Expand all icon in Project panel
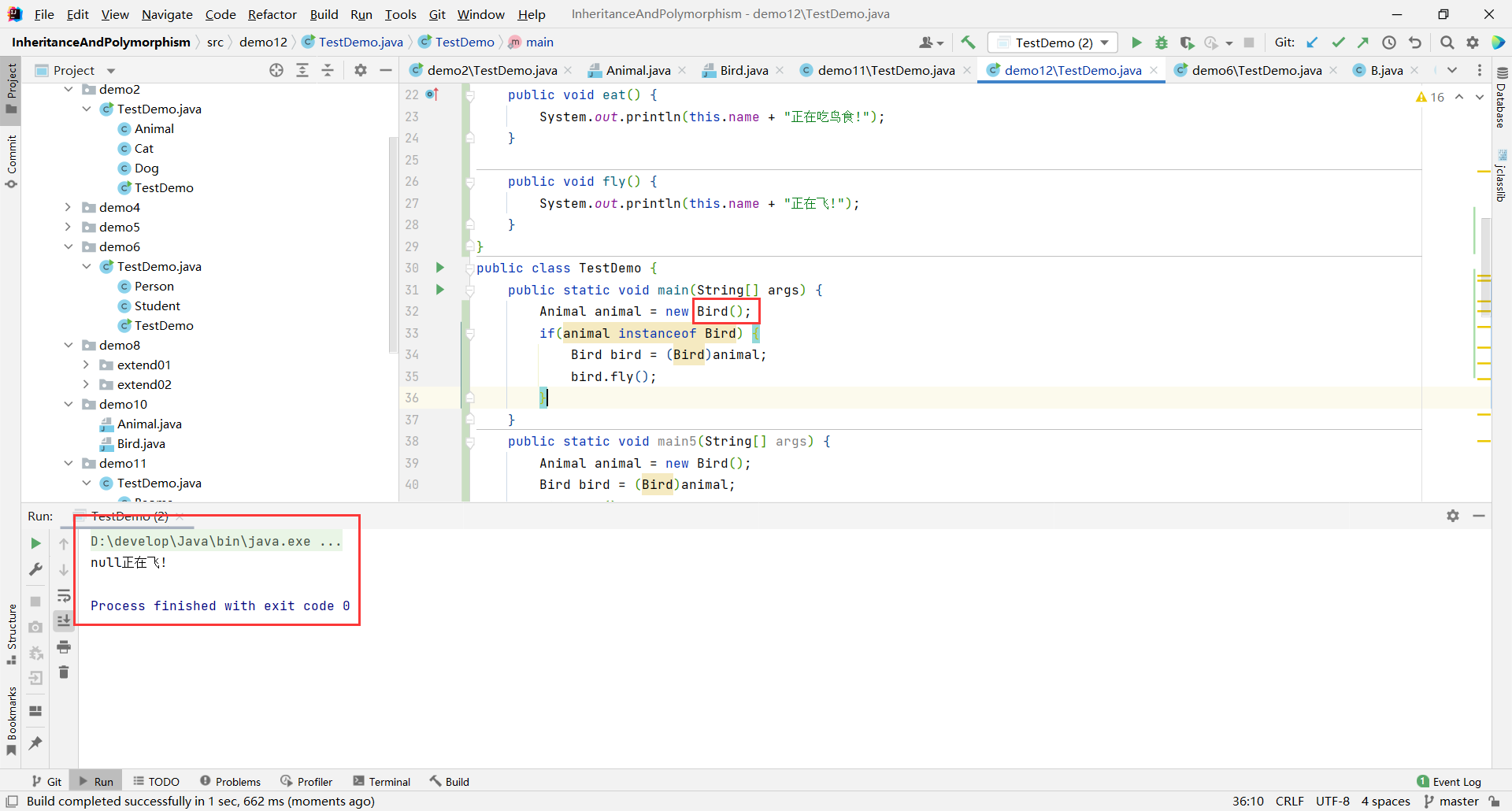This screenshot has height=811, width=1512. click(x=302, y=70)
